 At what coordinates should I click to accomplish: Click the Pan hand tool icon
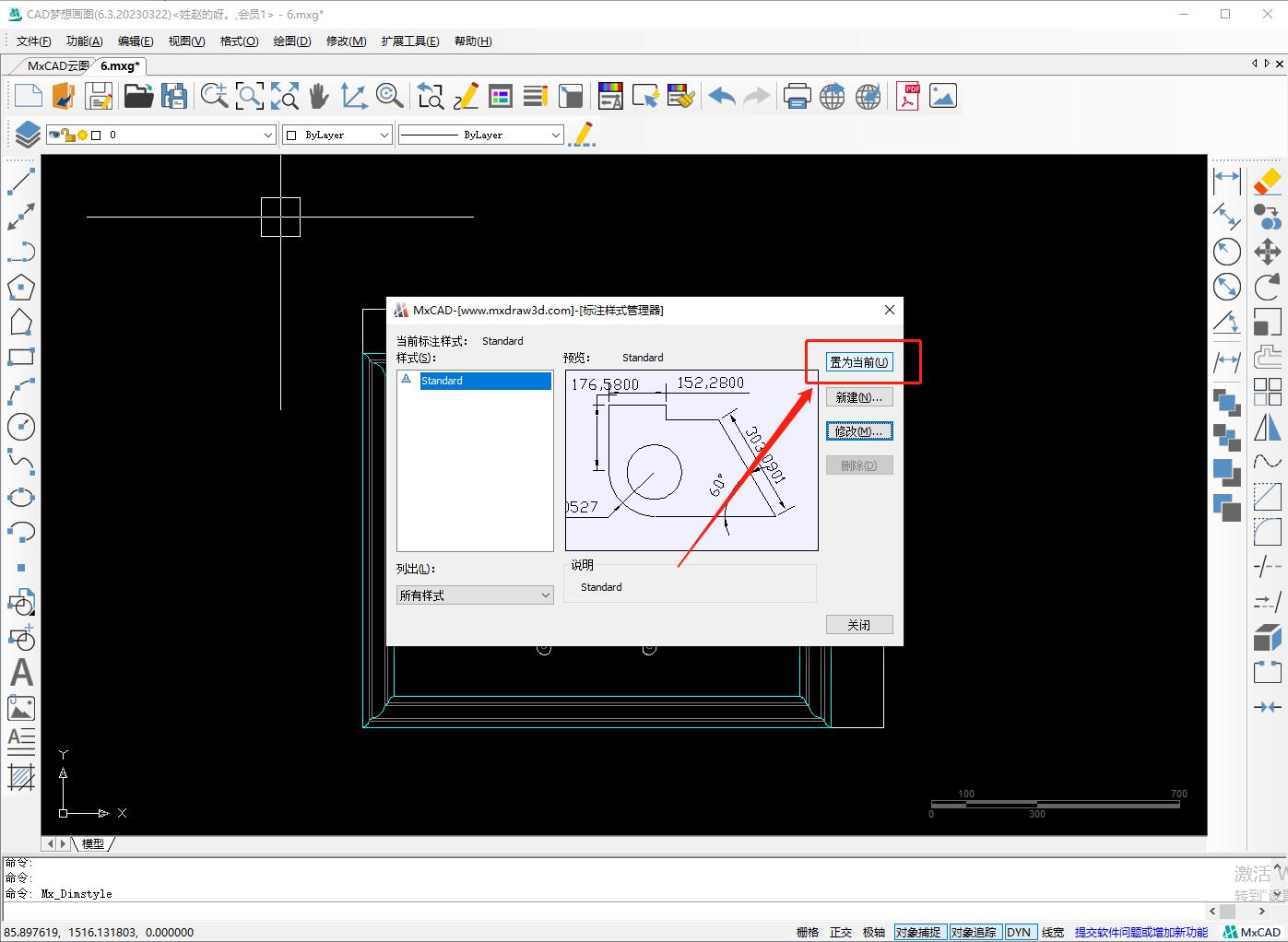point(319,96)
